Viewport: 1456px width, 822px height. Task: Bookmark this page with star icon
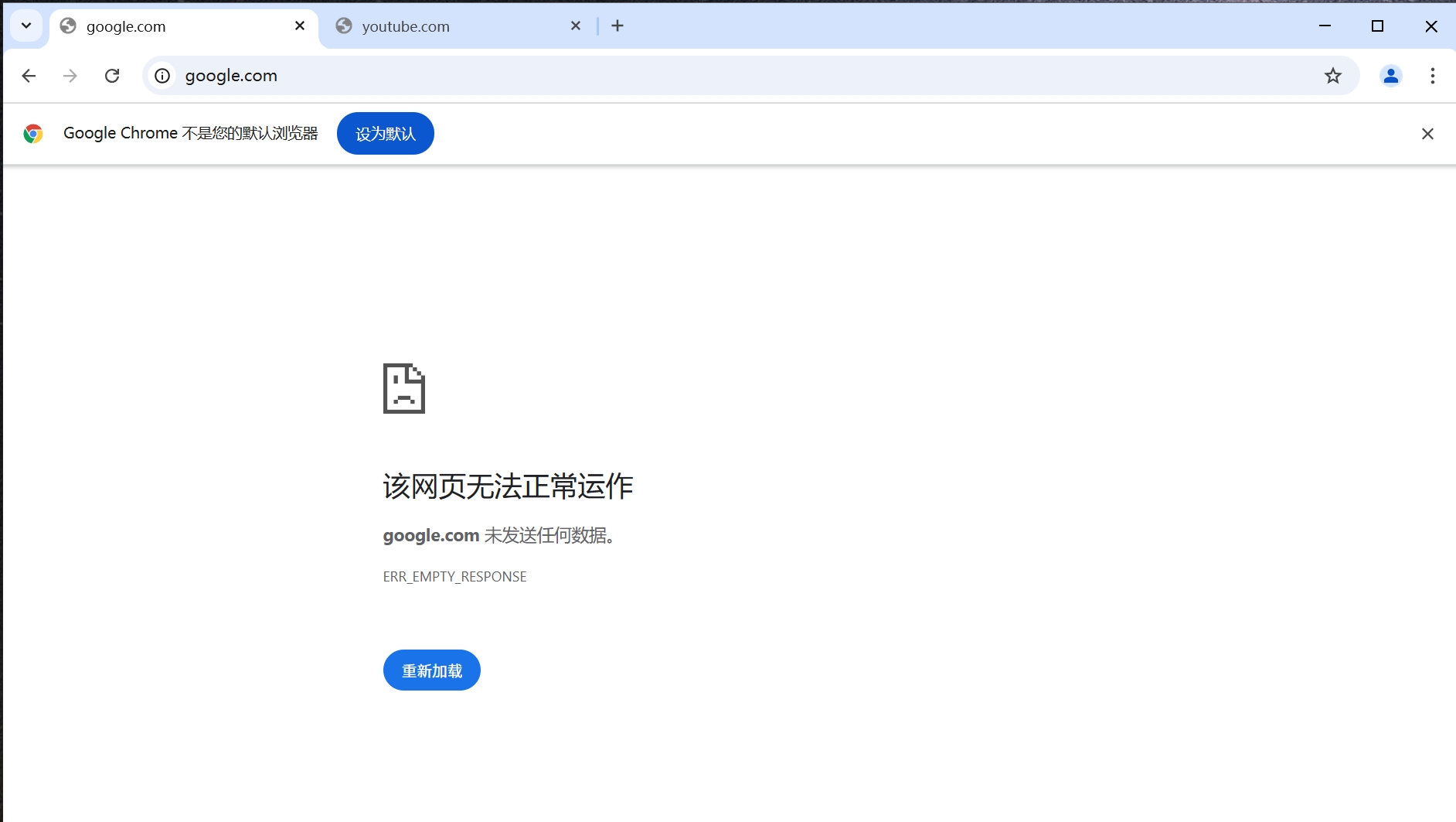click(1333, 76)
